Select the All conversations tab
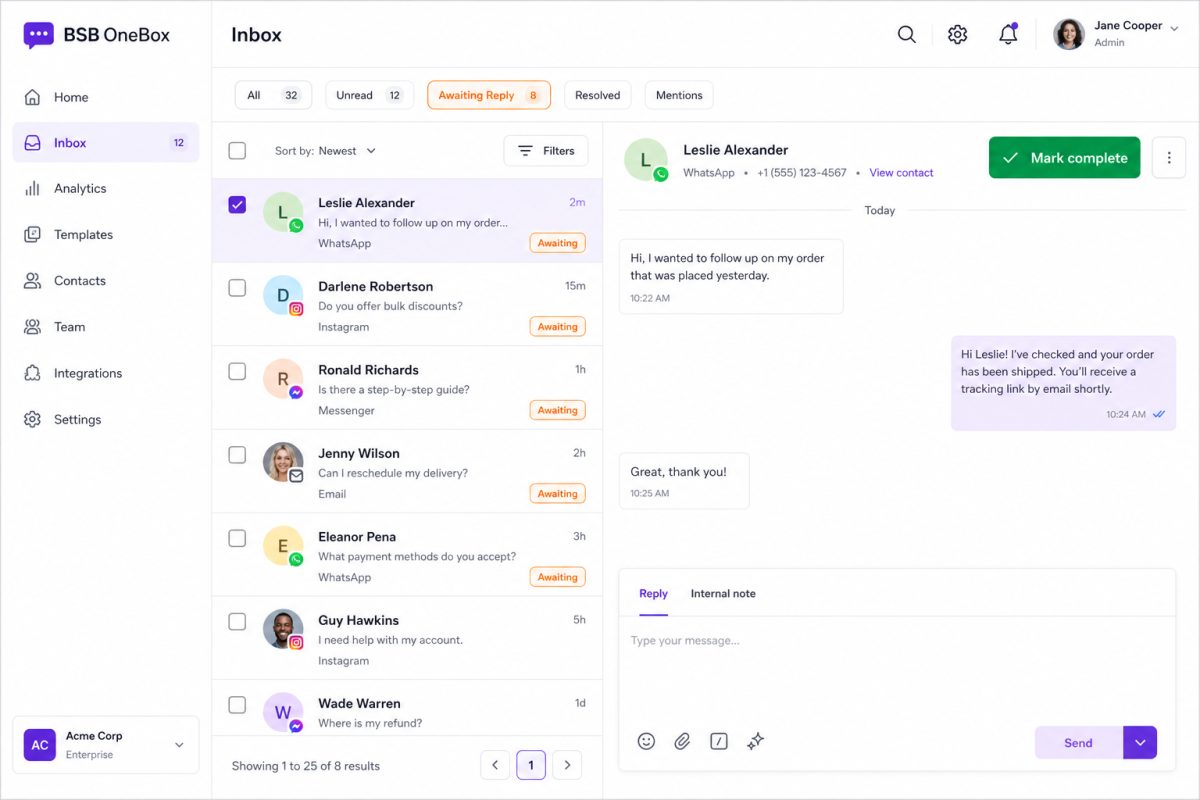 273,95
